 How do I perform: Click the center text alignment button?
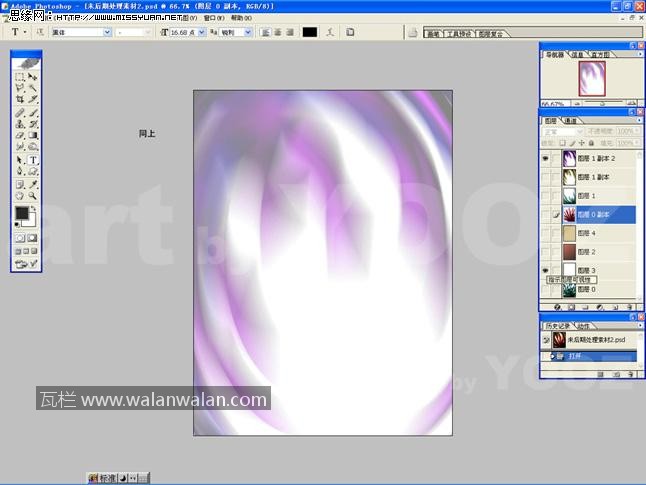tap(279, 32)
